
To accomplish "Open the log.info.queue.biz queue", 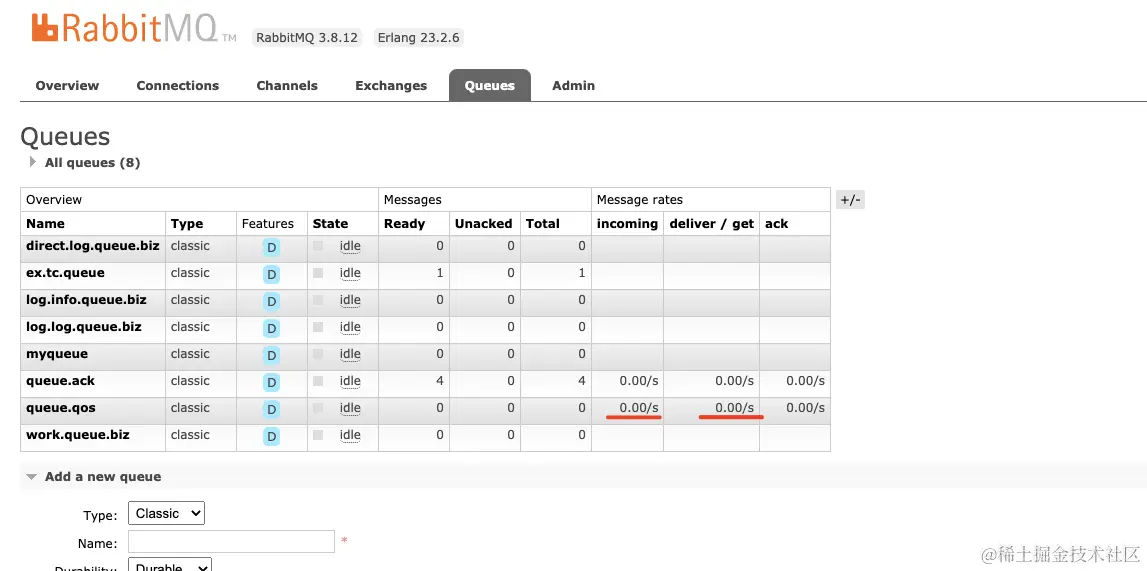I will tap(86, 300).
